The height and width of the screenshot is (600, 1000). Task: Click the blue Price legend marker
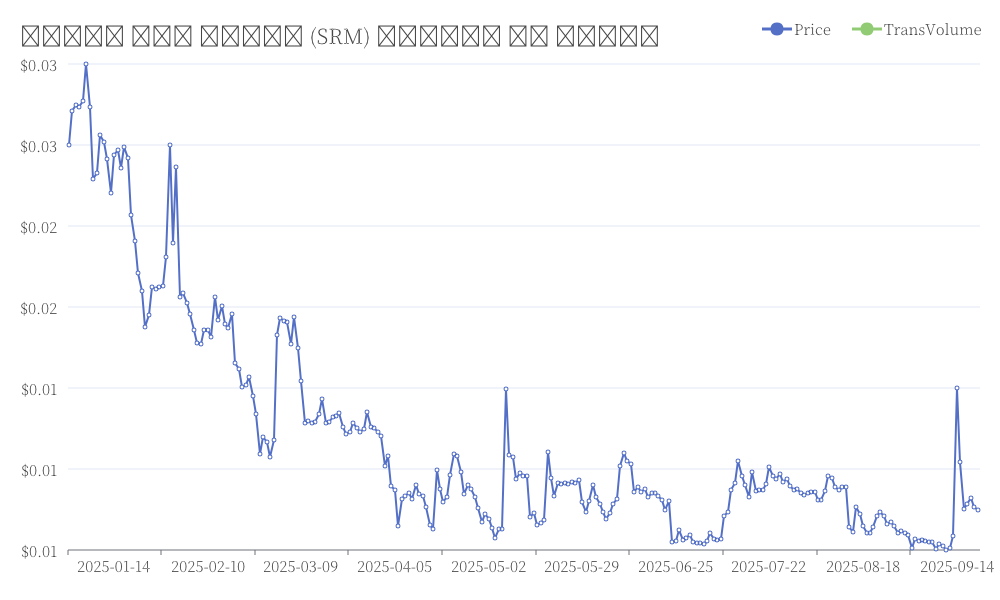[776, 29]
